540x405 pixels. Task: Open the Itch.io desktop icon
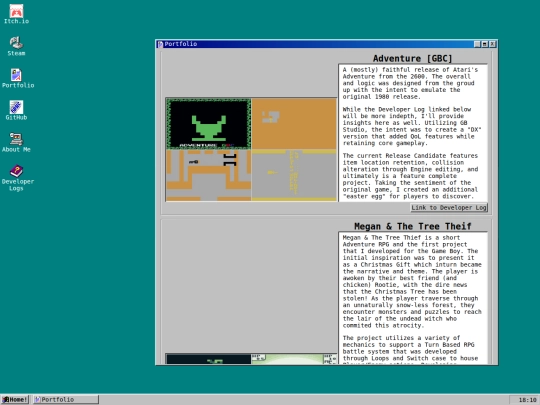[x=16, y=14]
